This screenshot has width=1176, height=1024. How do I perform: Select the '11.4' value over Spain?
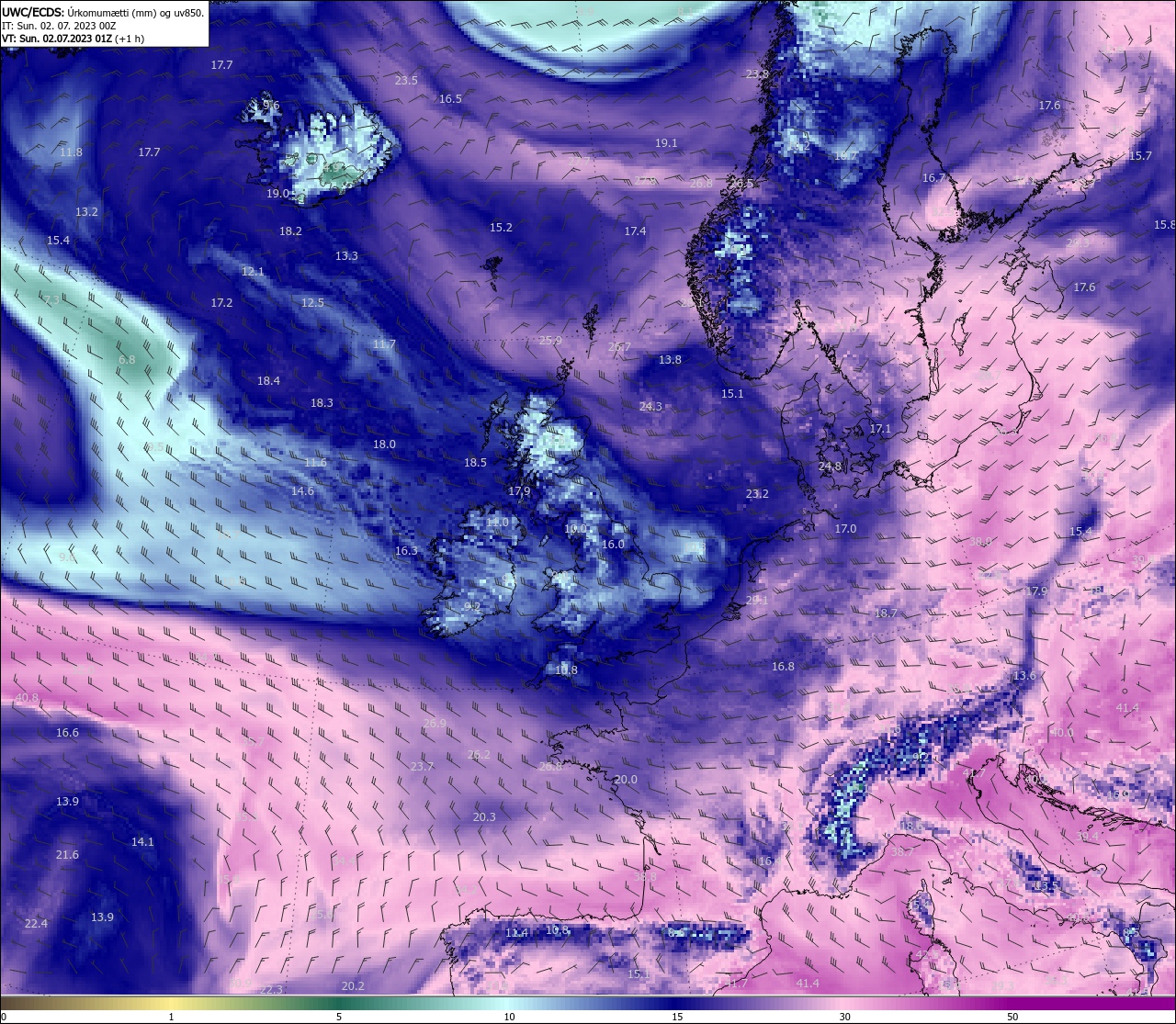[x=516, y=933]
